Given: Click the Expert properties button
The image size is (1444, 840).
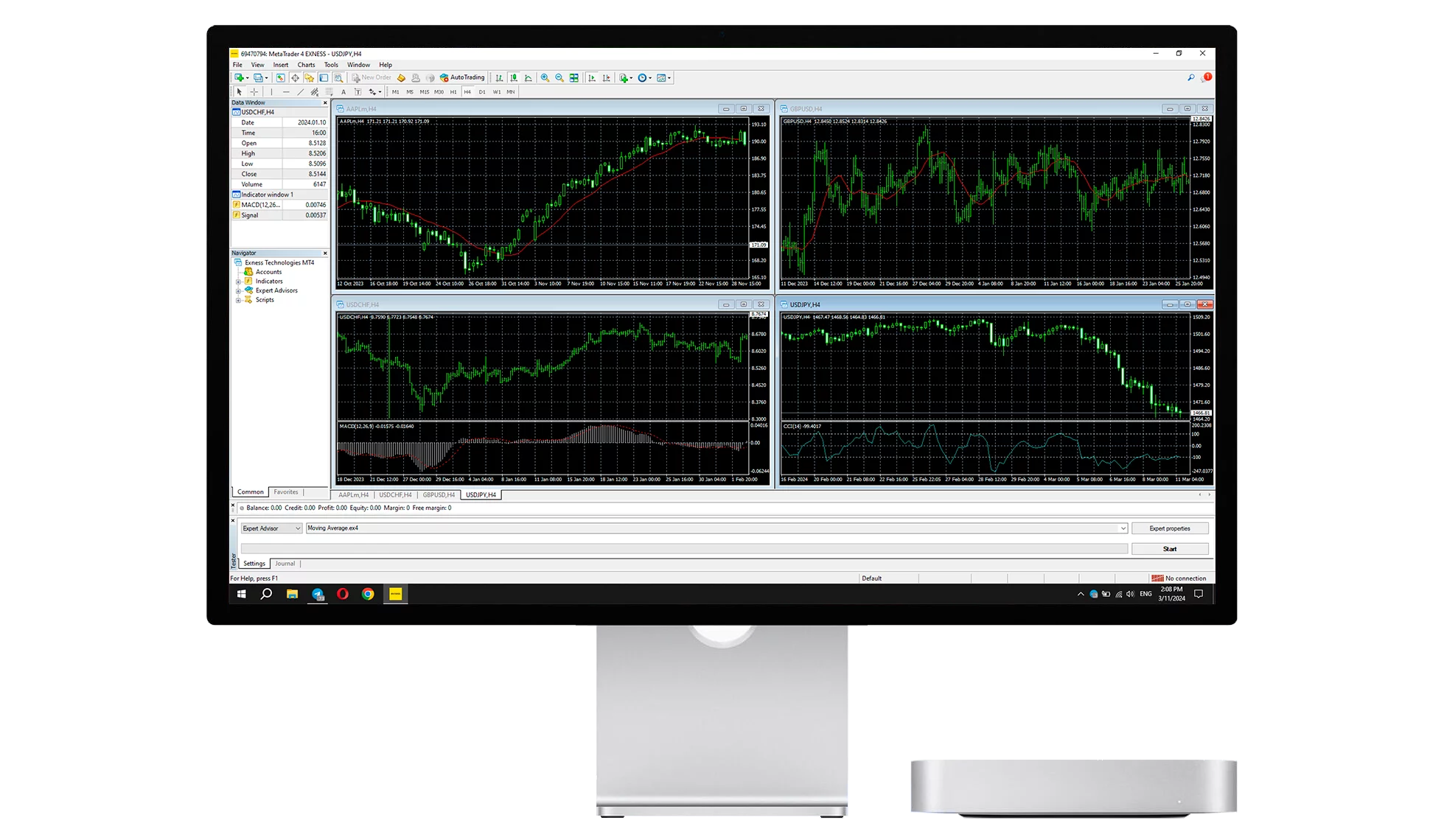Looking at the screenshot, I should click(x=1169, y=528).
